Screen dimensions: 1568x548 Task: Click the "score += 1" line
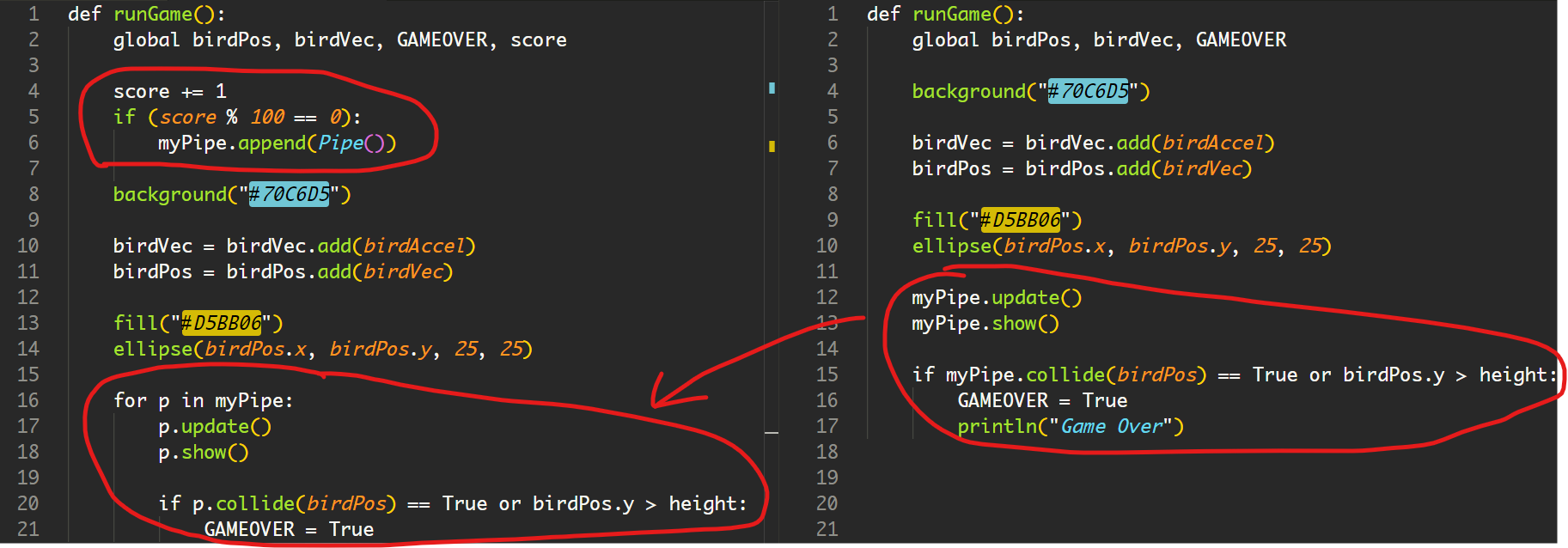click(x=169, y=91)
